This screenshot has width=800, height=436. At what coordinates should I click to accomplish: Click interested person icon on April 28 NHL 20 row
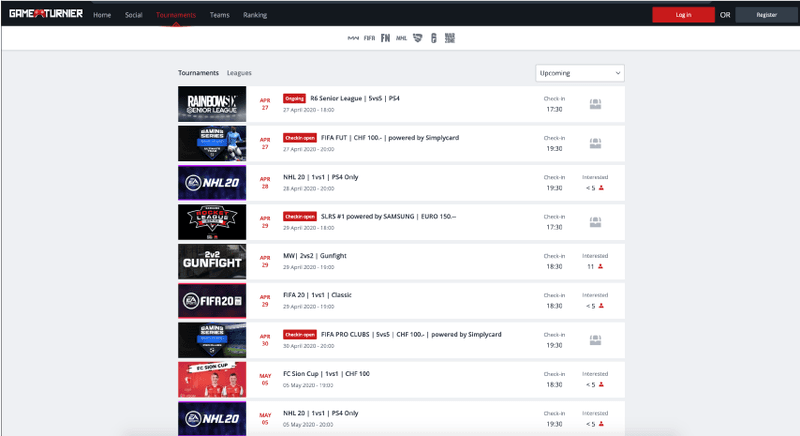(x=601, y=188)
